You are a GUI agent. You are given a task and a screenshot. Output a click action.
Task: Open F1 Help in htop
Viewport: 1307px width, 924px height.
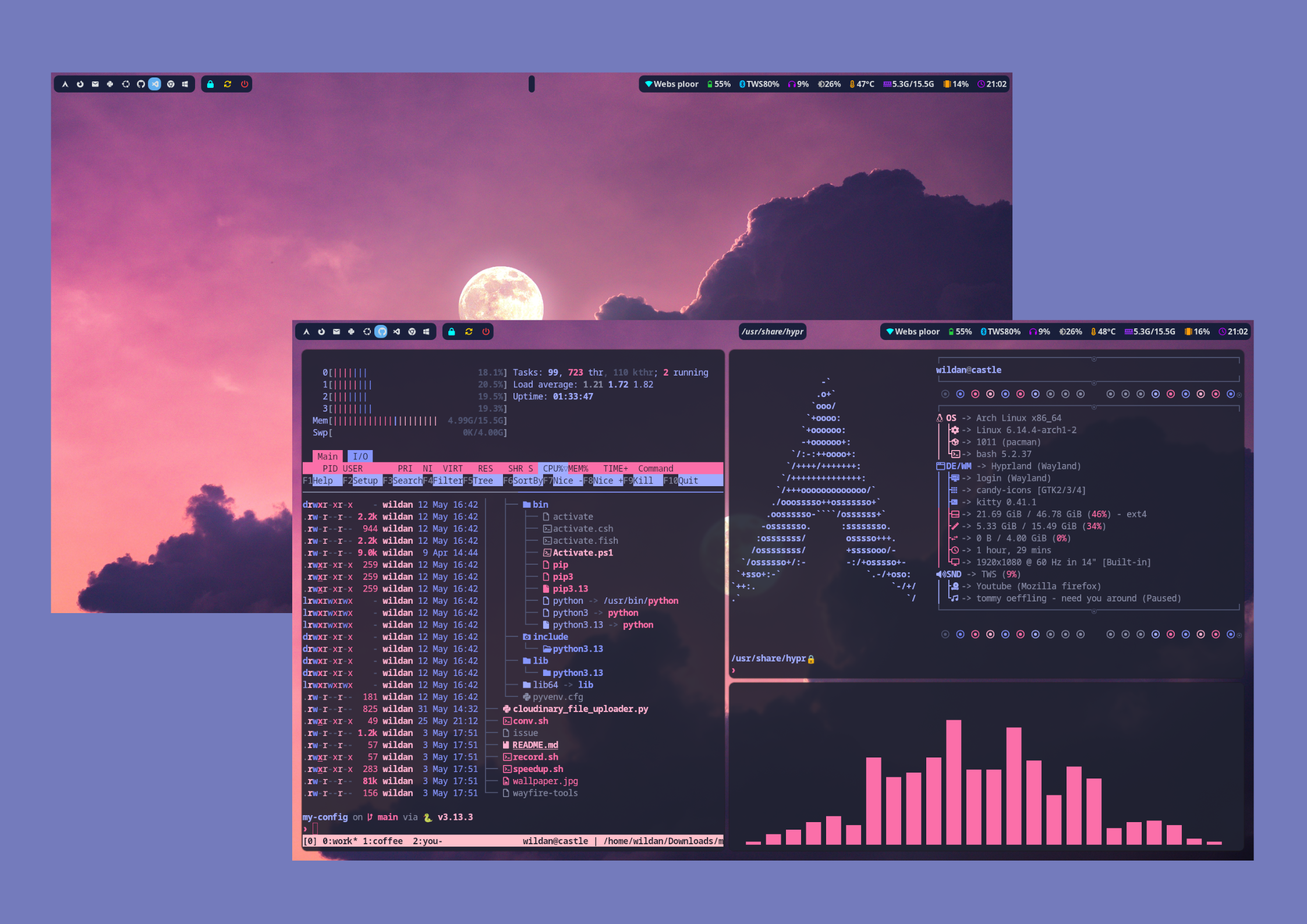(317, 480)
